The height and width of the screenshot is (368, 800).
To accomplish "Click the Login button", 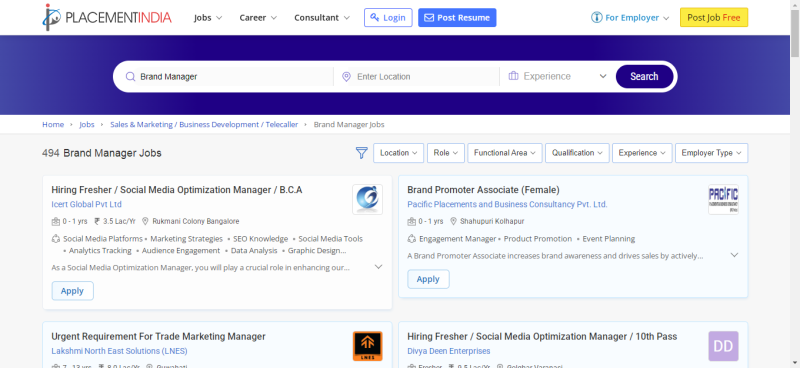I will coord(388,17).
